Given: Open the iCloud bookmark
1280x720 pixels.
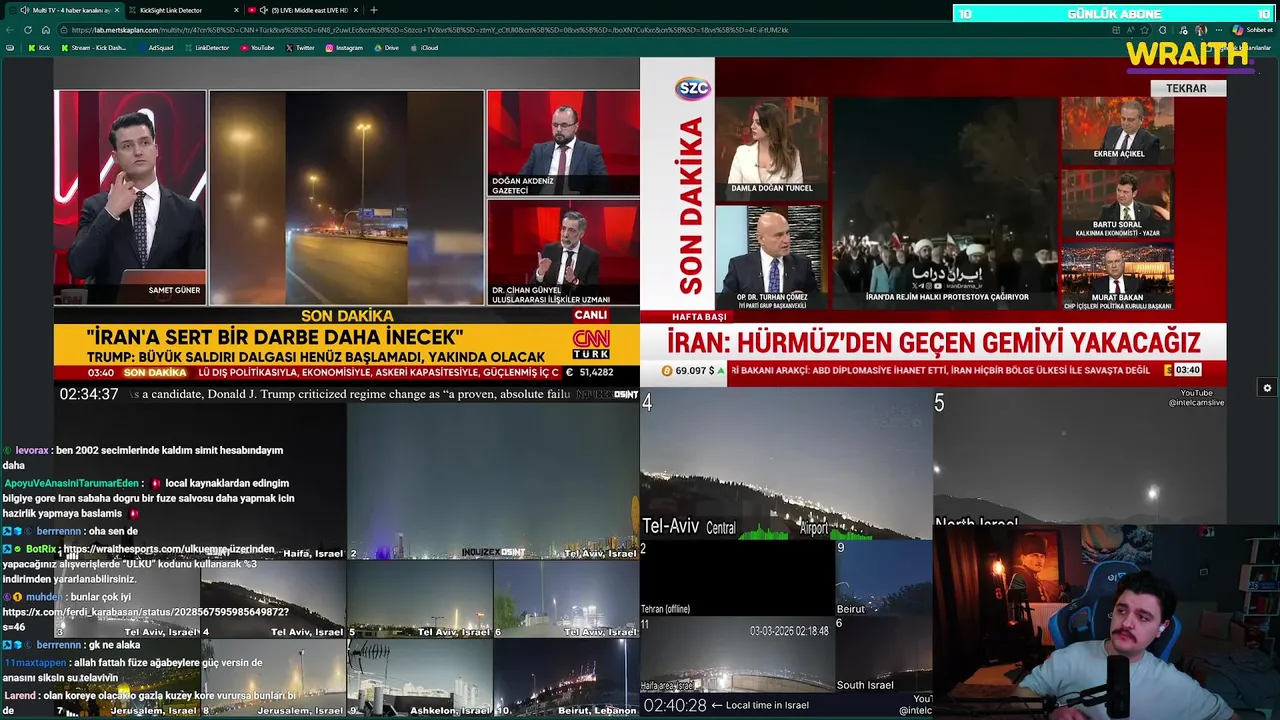Looking at the screenshot, I should (x=424, y=48).
